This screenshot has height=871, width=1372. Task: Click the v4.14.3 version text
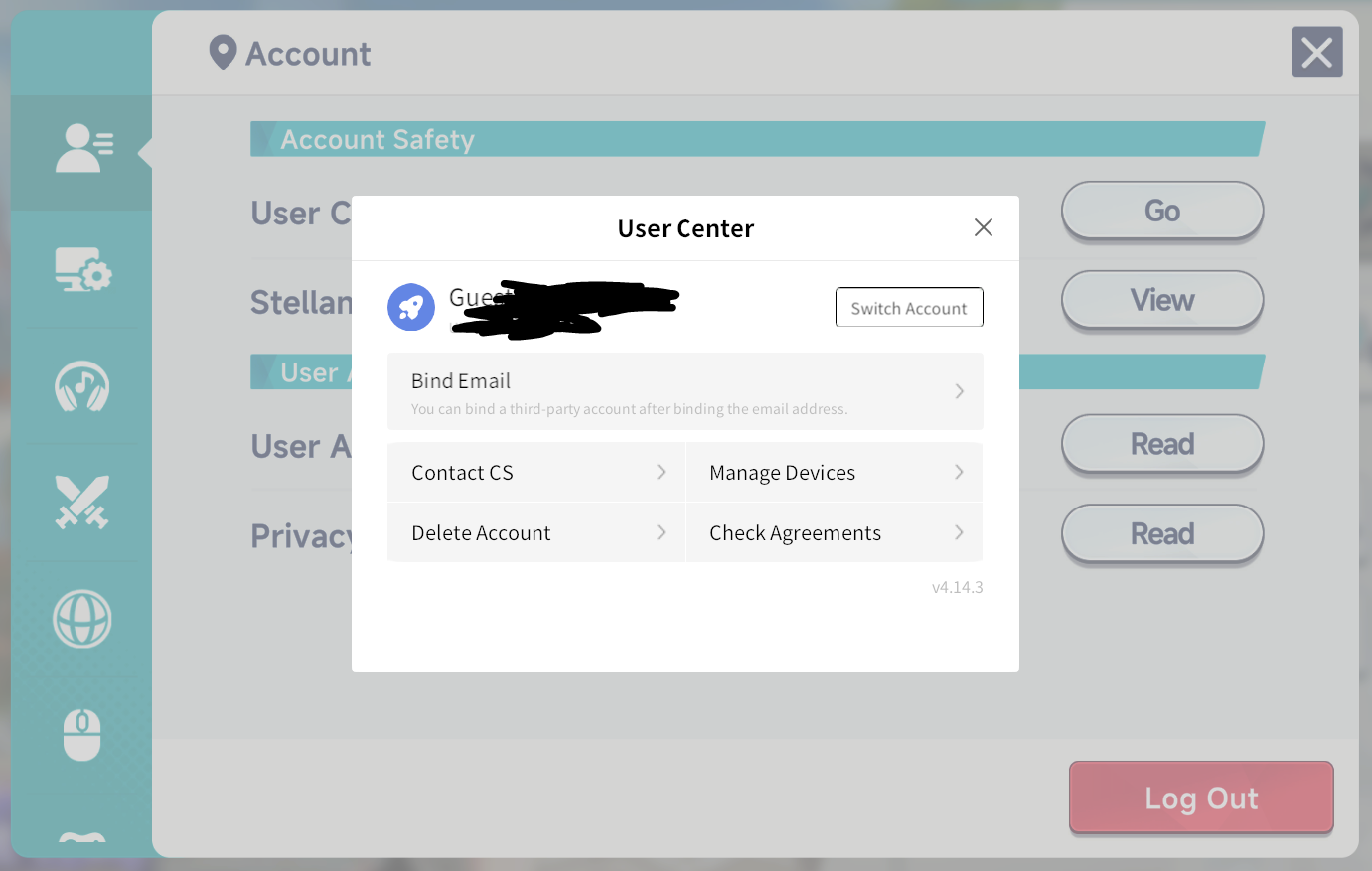coord(957,587)
